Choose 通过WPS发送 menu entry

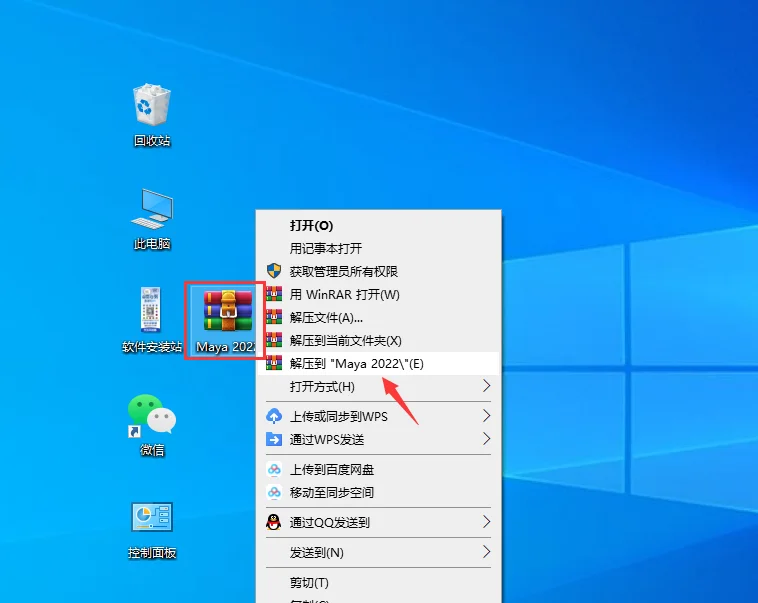click(378, 439)
